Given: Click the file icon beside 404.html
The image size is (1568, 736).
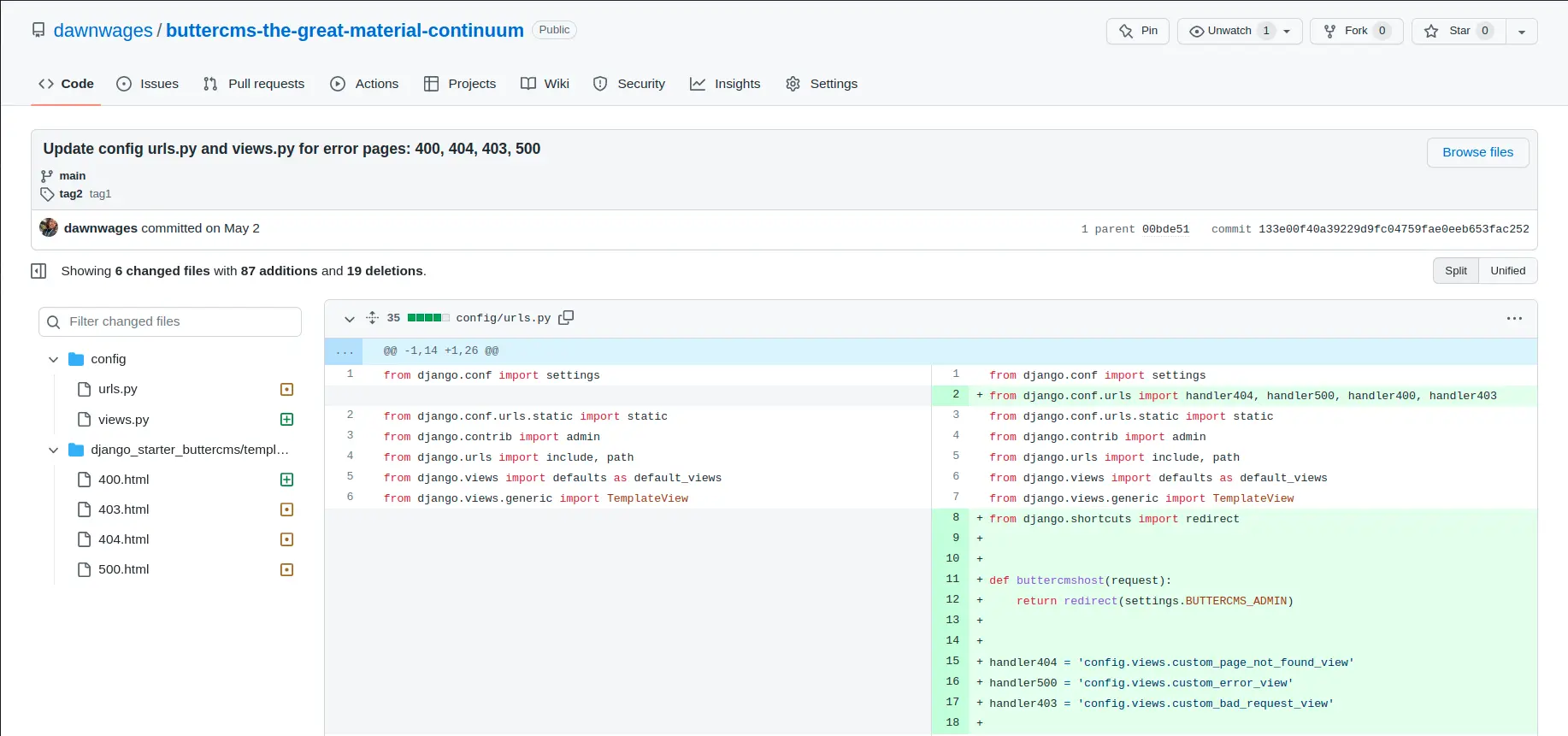Looking at the screenshot, I should 84,539.
